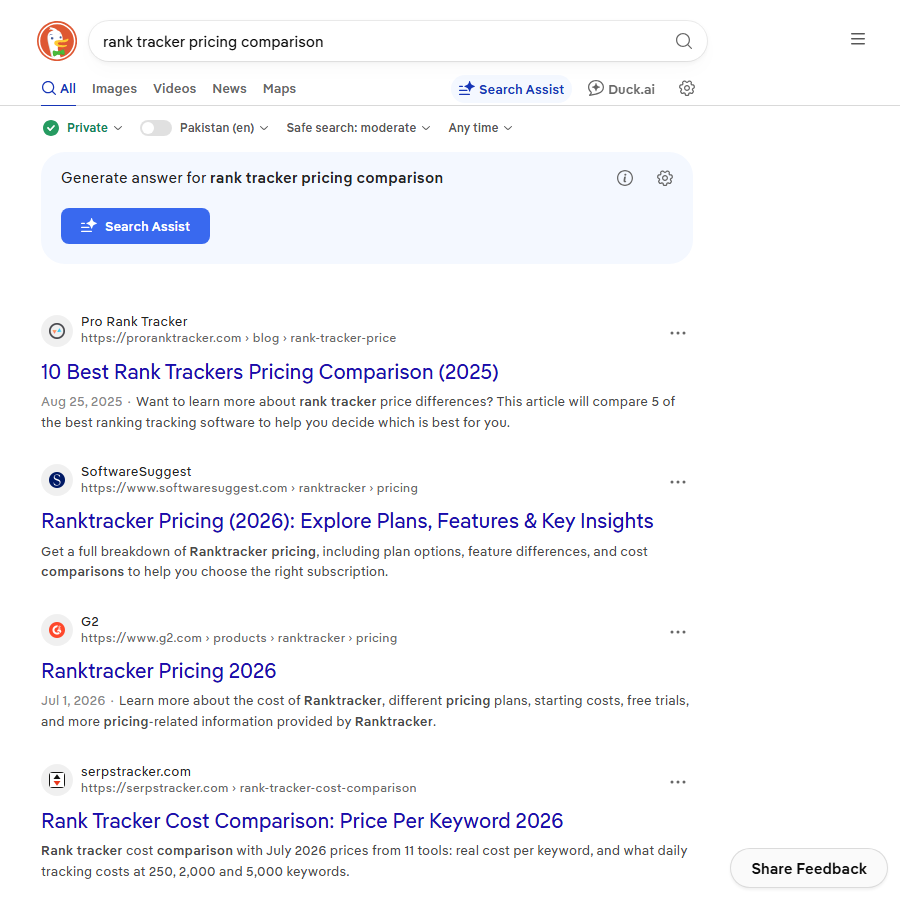Click the softwaresuggest.com URL breadcrumb
The height and width of the screenshot is (900, 900).
[249, 488]
